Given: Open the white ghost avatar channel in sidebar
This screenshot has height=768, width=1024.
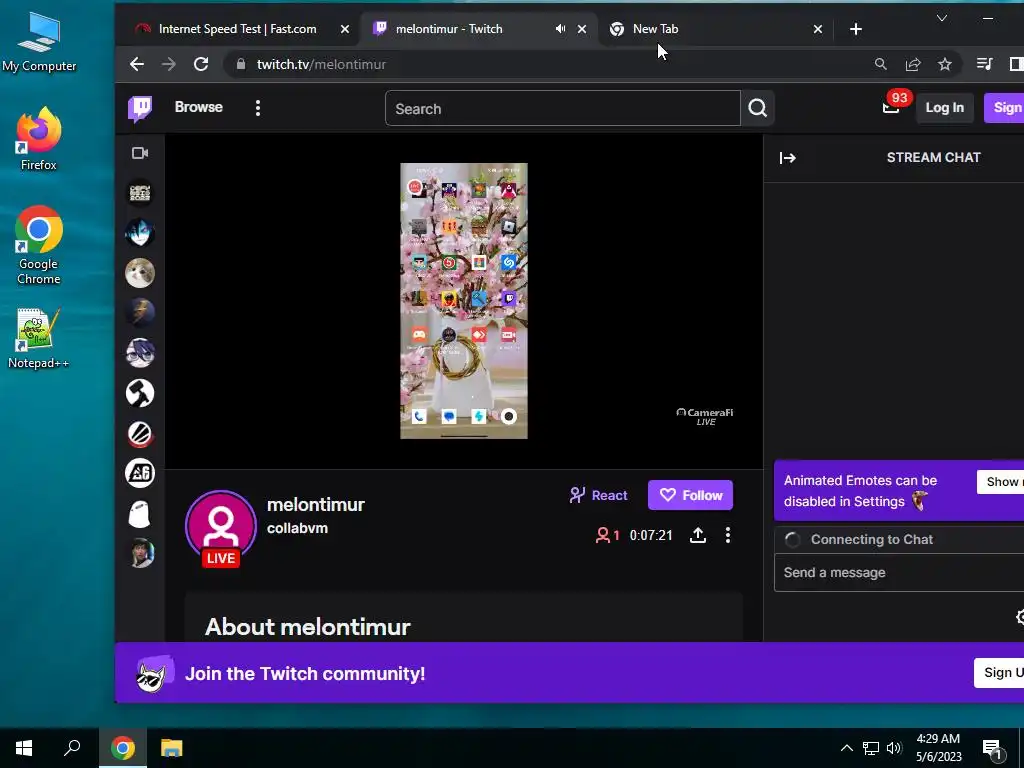Looking at the screenshot, I should pyautogui.click(x=140, y=514).
